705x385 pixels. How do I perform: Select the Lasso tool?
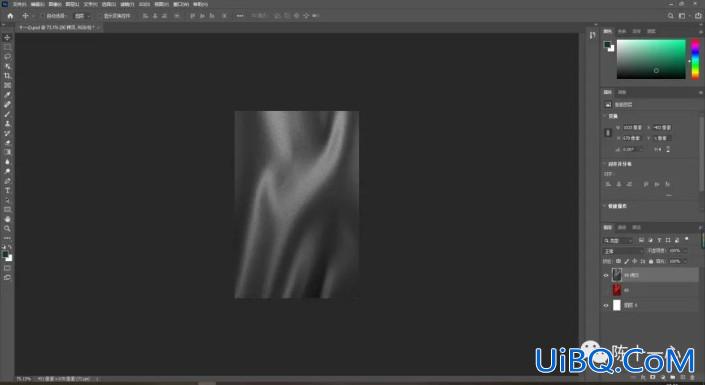coord(7,56)
